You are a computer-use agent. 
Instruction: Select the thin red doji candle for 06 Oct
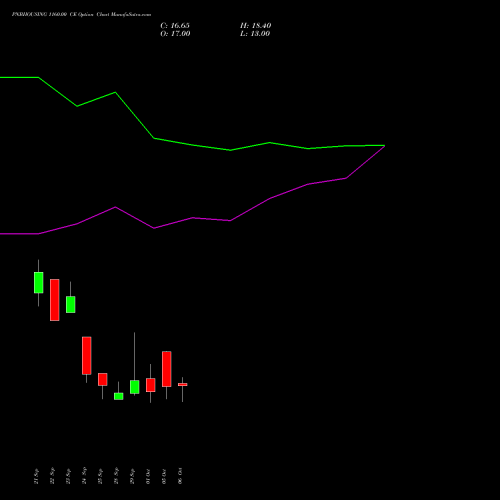coord(183,385)
